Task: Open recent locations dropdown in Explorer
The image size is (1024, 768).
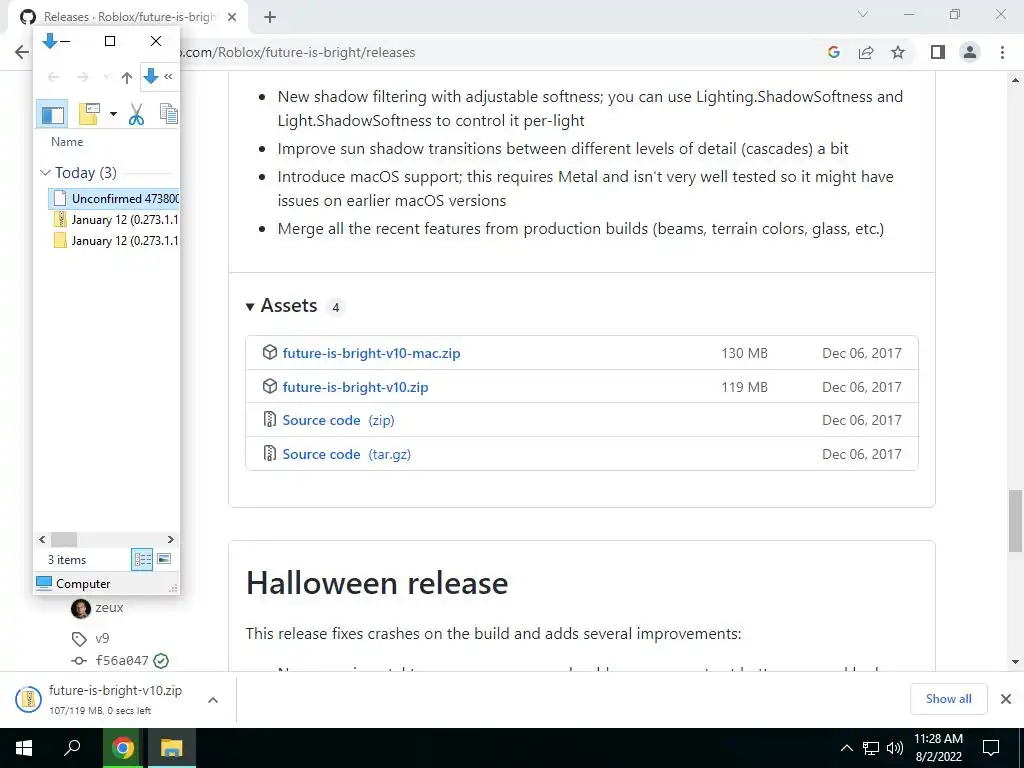Action: click(x=106, y=77)
